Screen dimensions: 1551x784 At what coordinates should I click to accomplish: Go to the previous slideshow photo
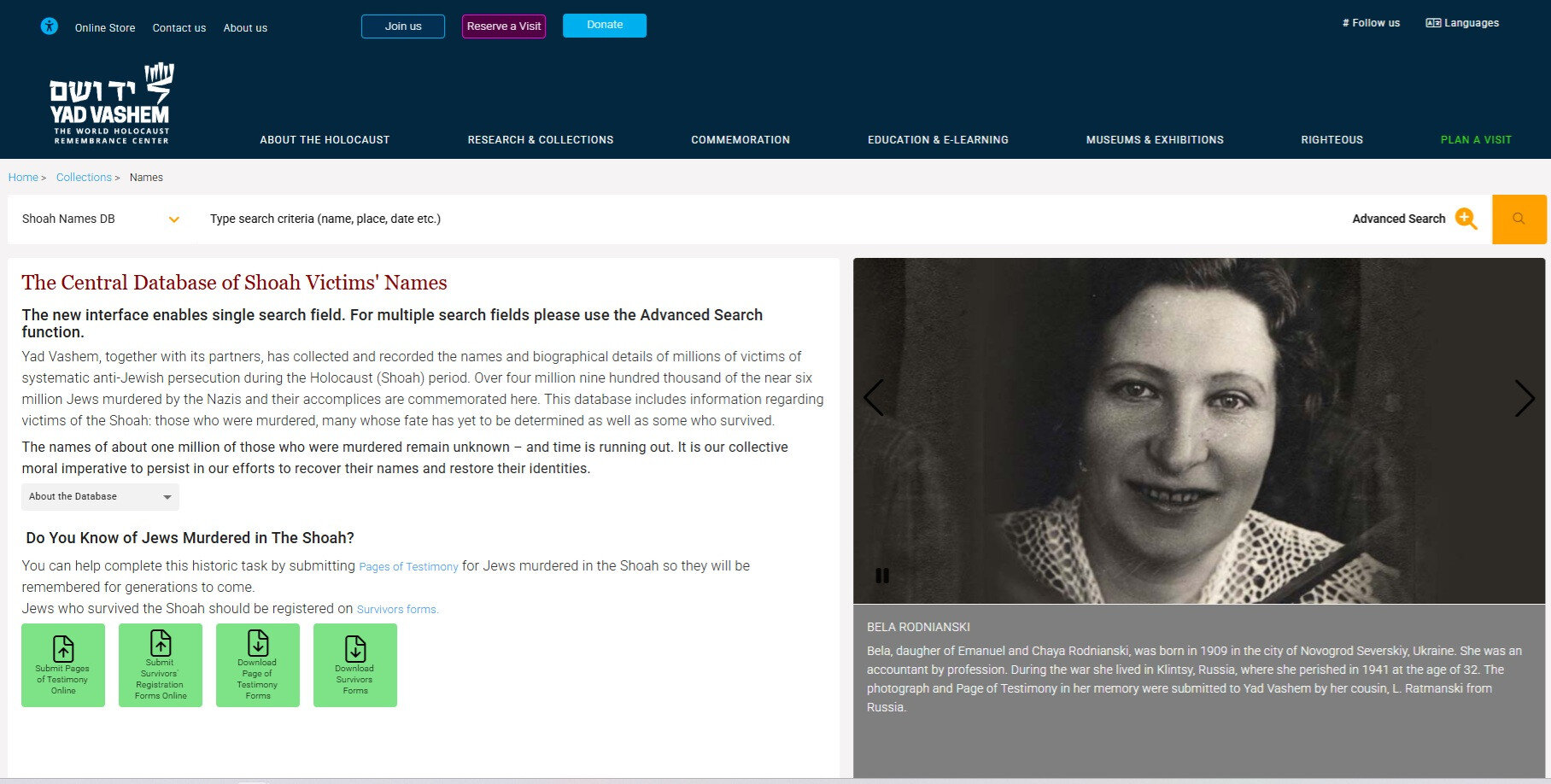(873, 398)
